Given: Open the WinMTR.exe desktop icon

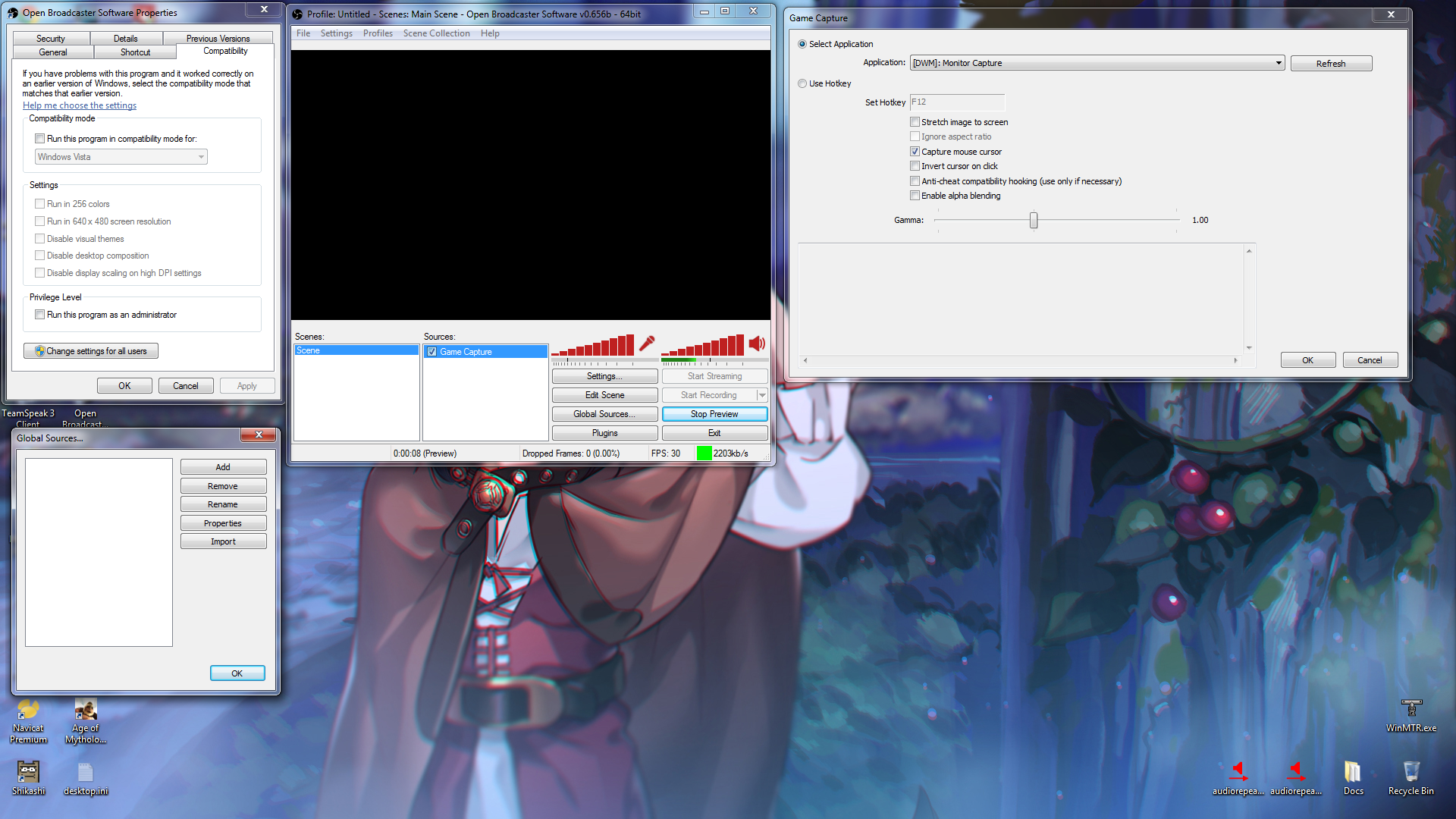Looking at the screenshot, I should tap(1411, 716).
